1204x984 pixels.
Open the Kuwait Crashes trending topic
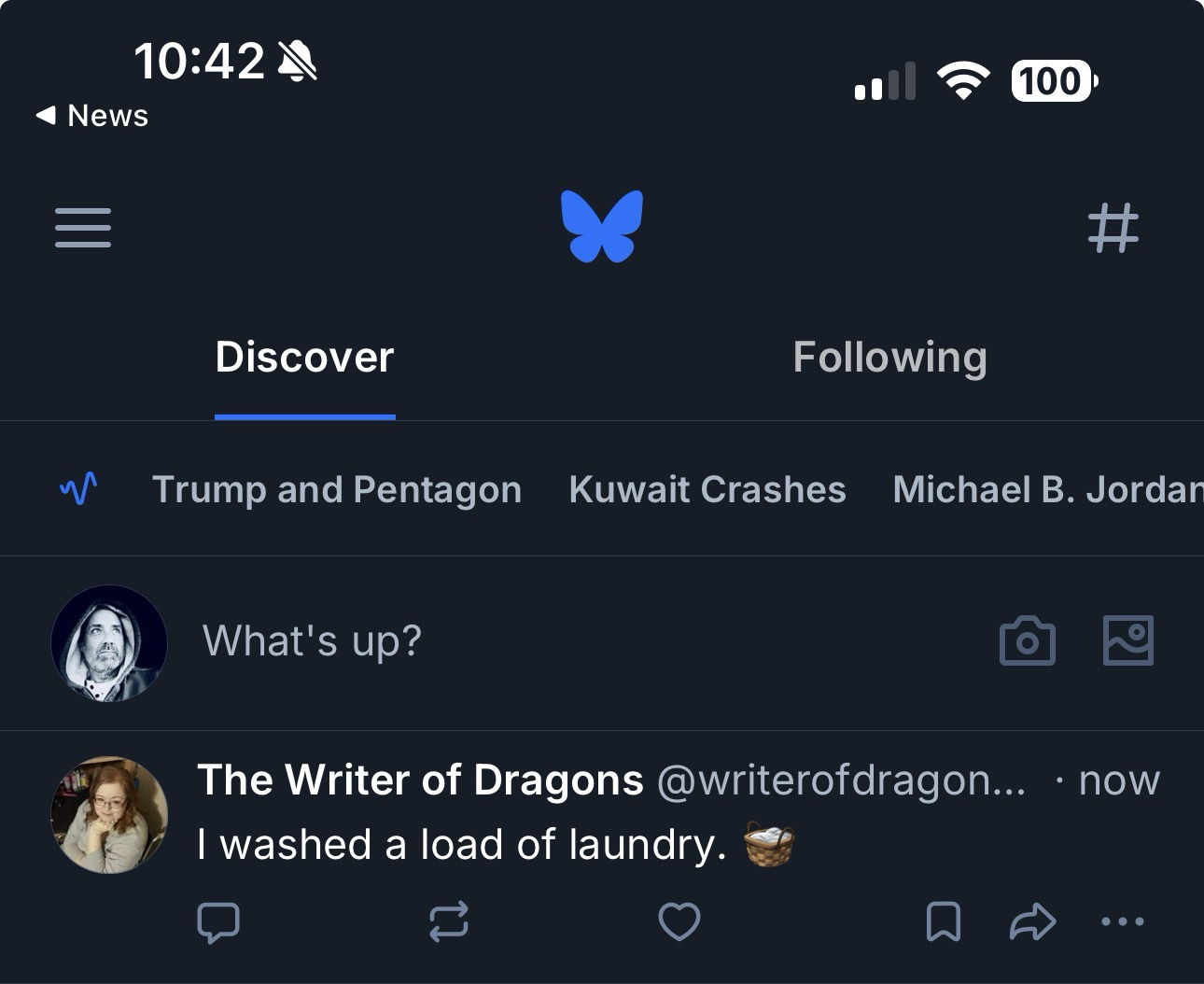point(707,489)
